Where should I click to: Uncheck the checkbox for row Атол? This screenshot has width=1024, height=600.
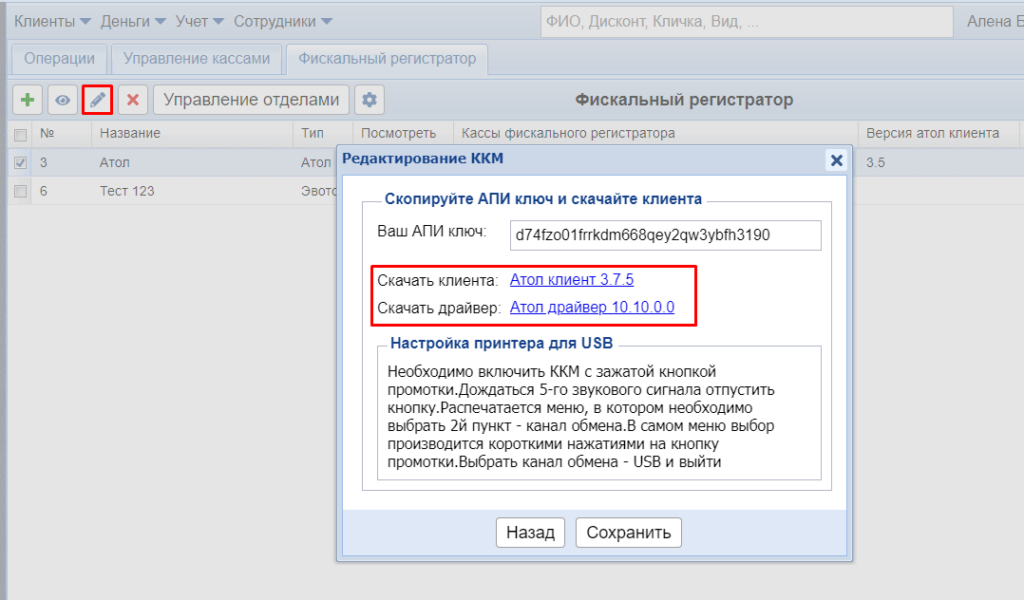pyautogui.click(x=20, y=163)
